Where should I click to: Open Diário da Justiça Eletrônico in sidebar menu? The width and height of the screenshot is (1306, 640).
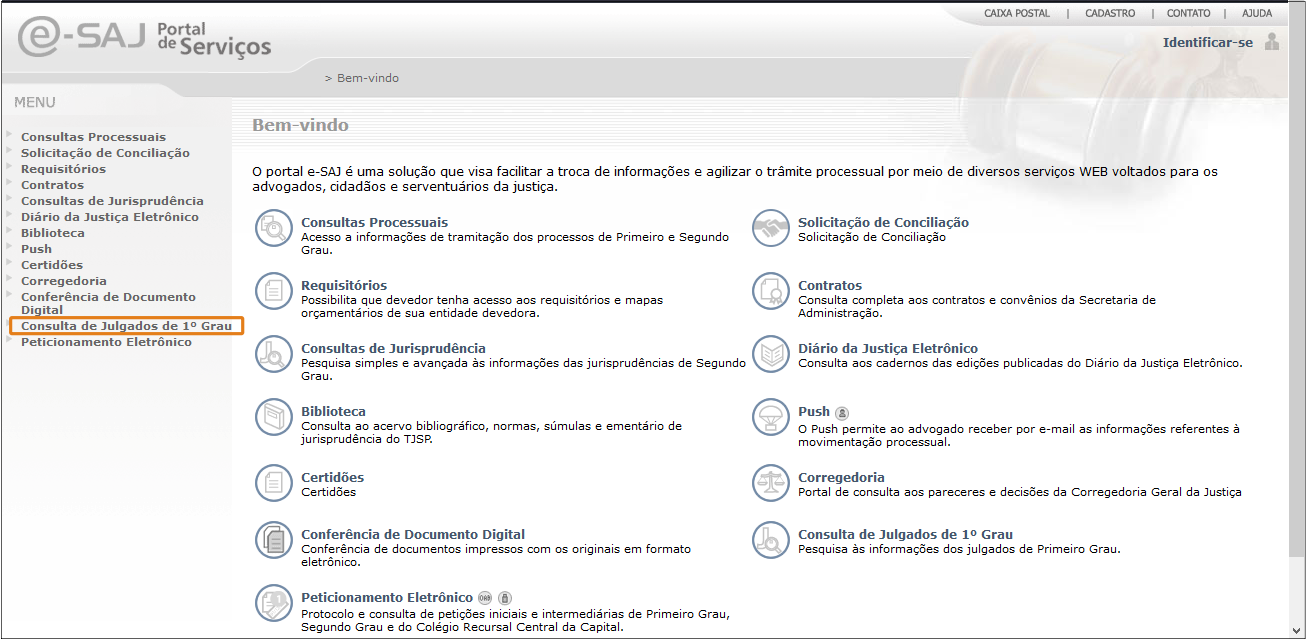pyautogui.click(x=110, y=217)
